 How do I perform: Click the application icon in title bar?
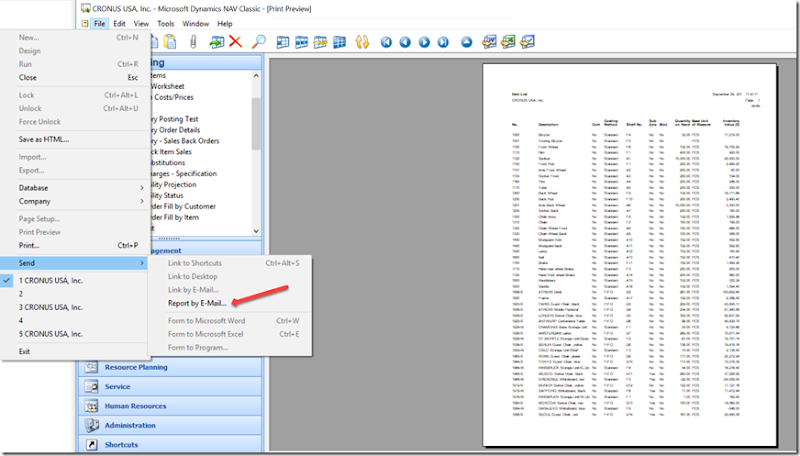85,8
